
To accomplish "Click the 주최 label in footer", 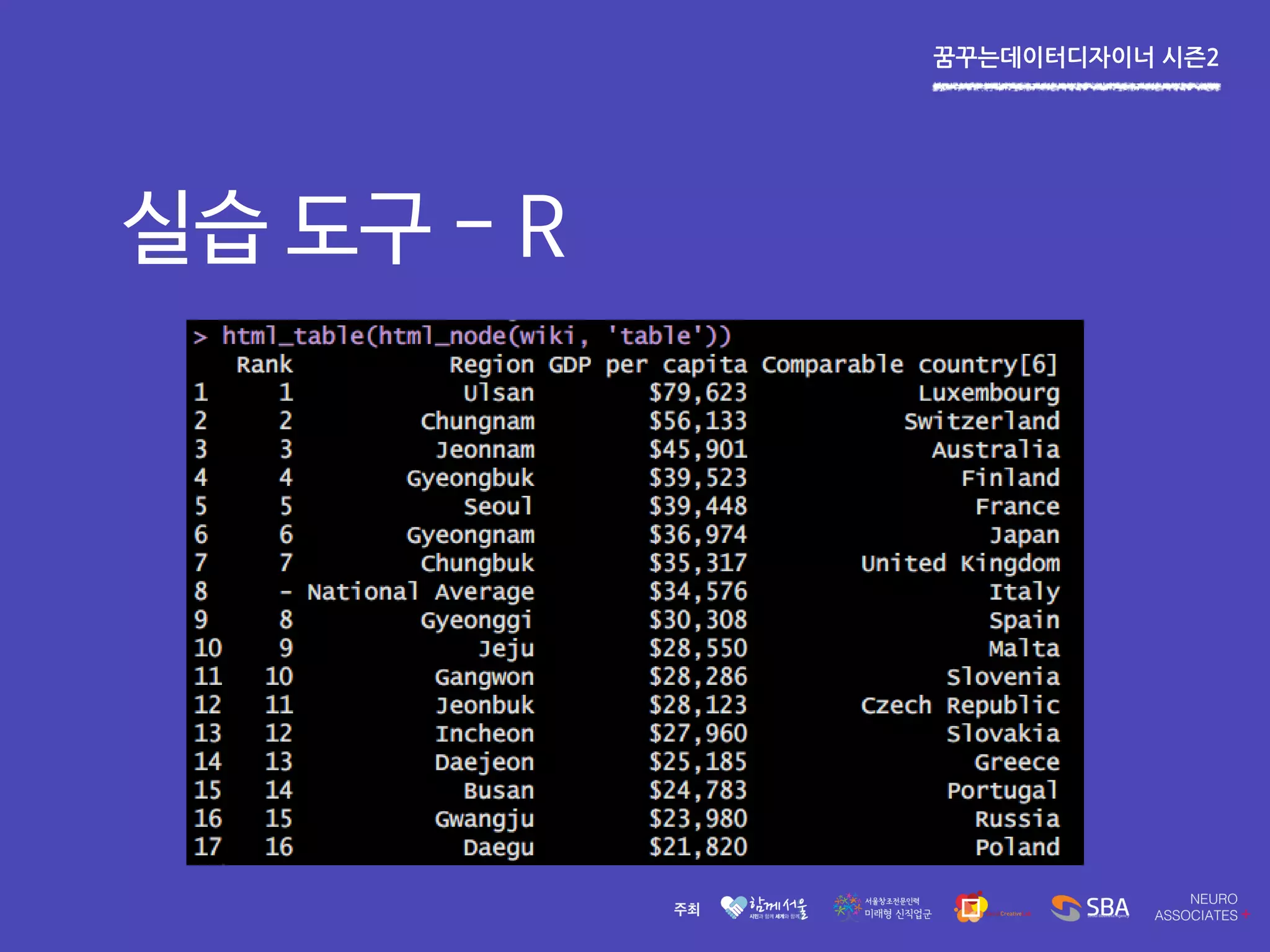I will point(687,909).
